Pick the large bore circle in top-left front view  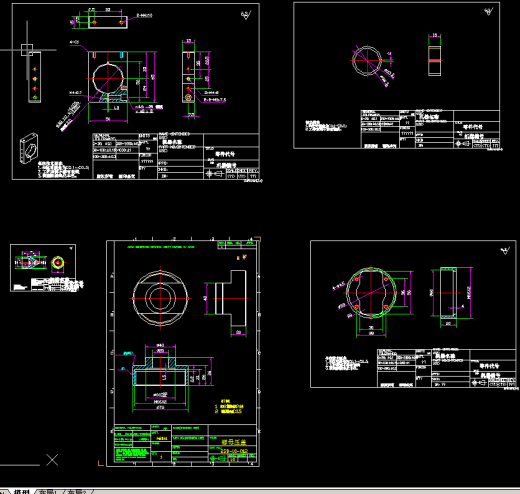point(108,78)
